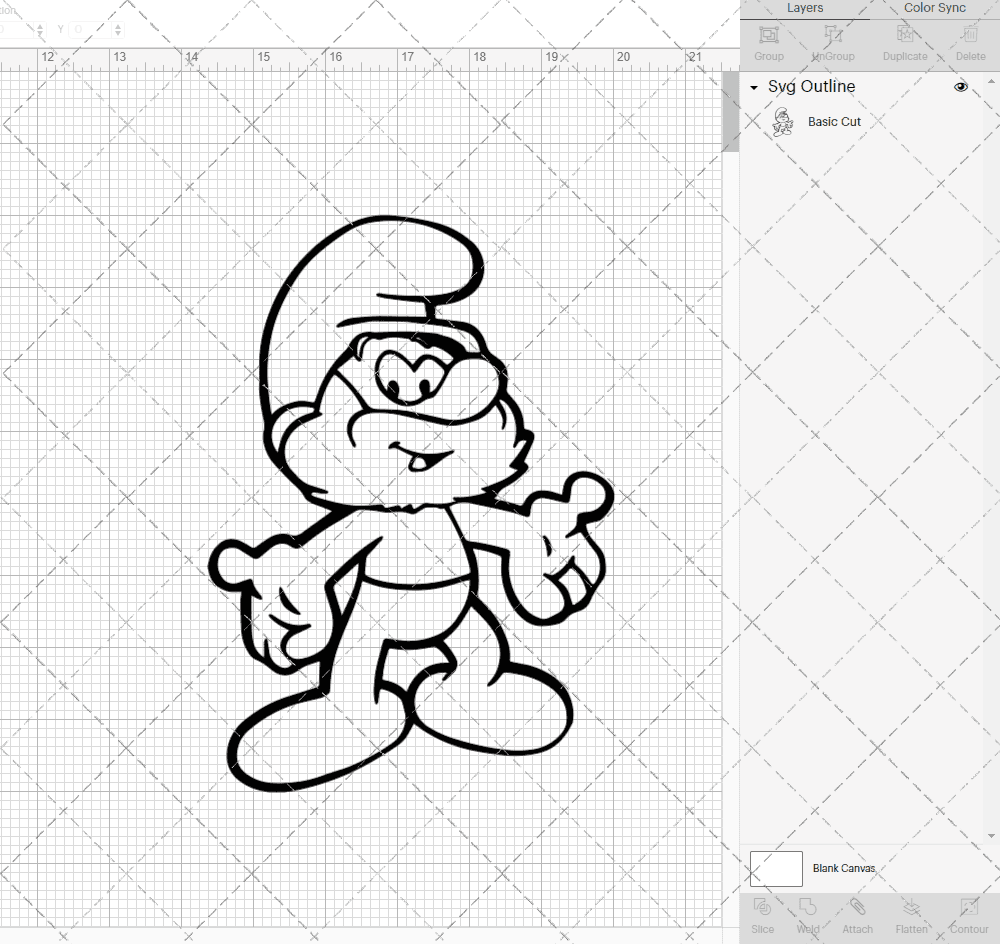
Task: Increase the Y position using the stepper
Action: (x=118, y=25)
